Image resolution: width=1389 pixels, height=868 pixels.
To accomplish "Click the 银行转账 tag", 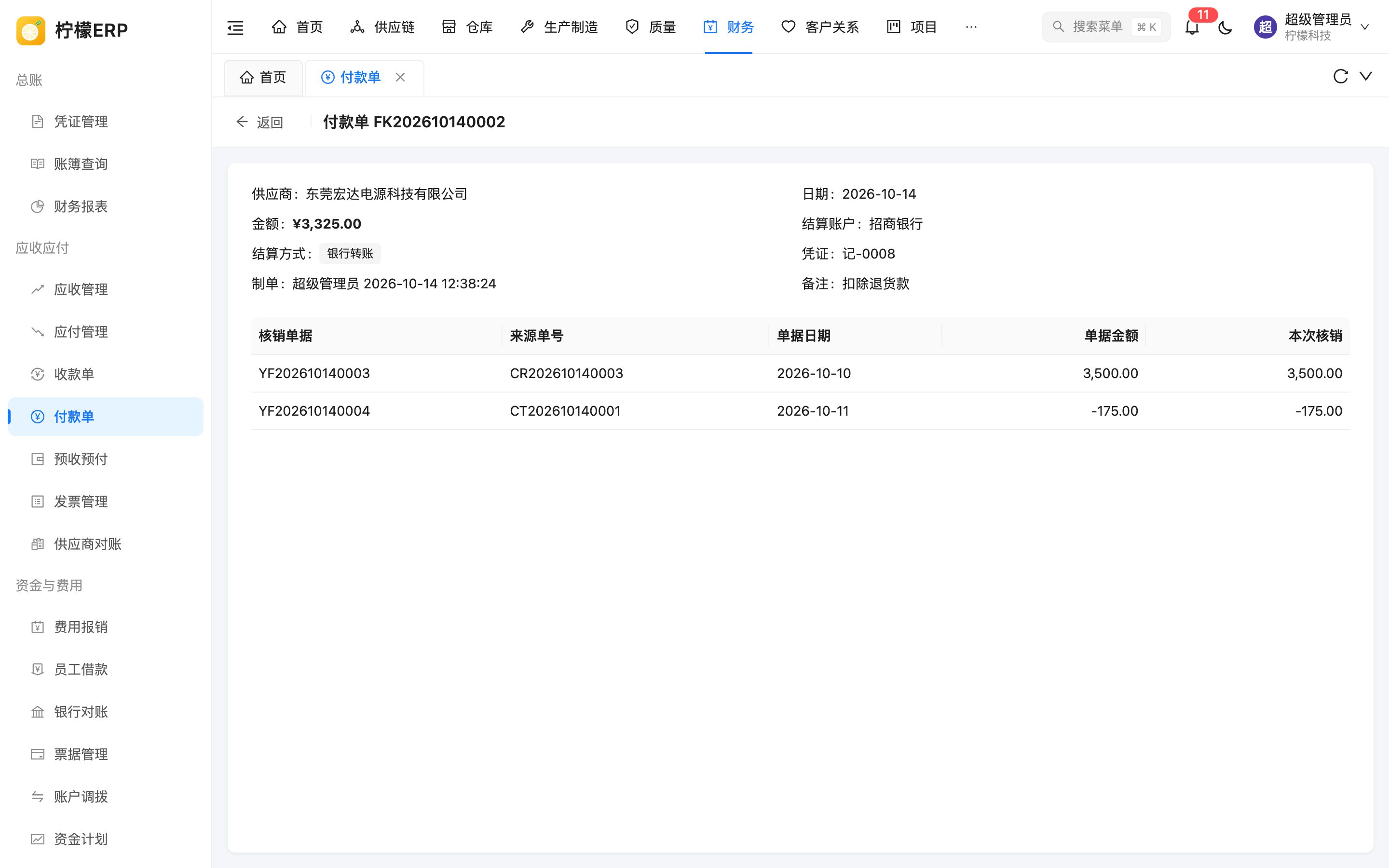I will point(350,254).
